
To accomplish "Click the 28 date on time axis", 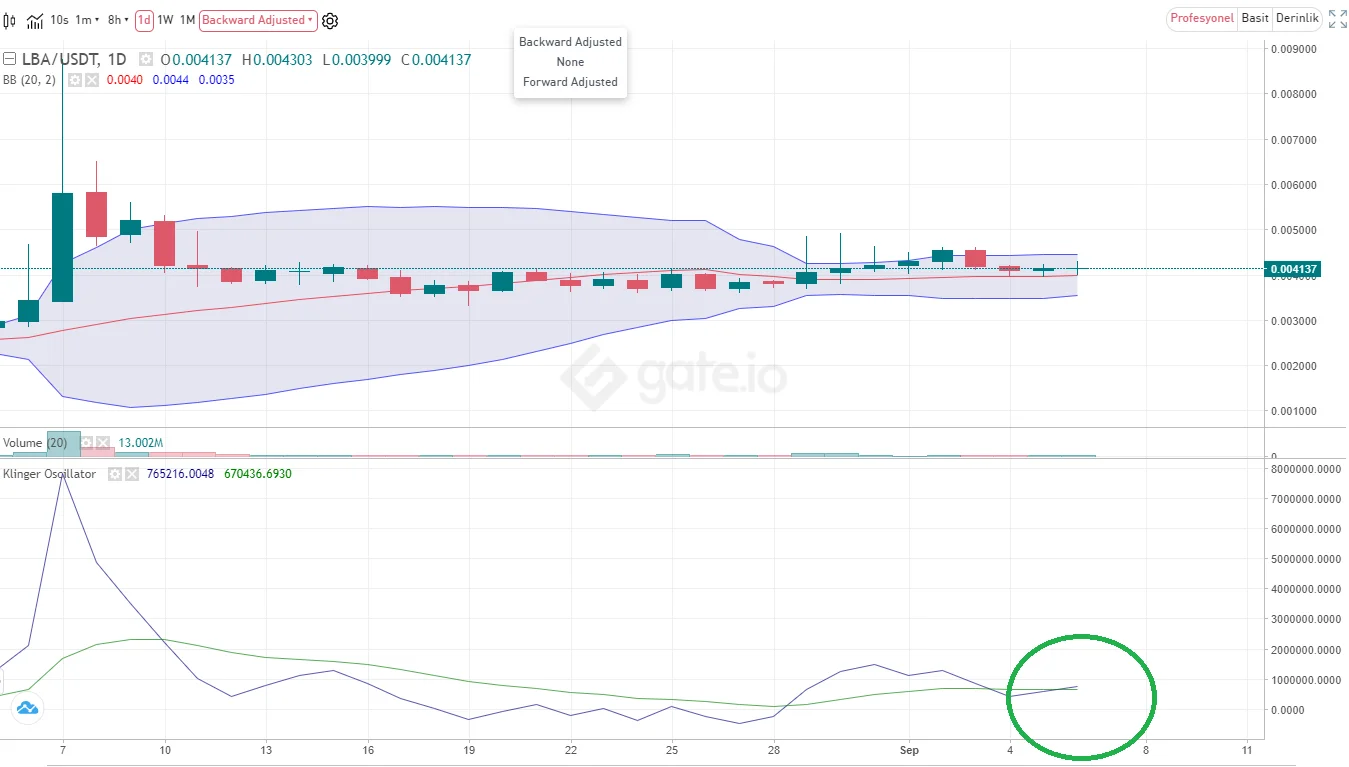I will click(774, 749).
